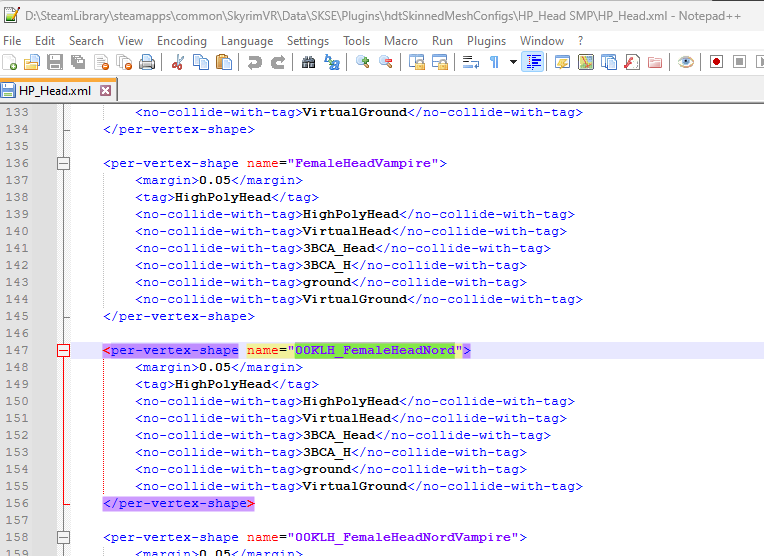Show the Document Map panel icon

tap(586, 62)
